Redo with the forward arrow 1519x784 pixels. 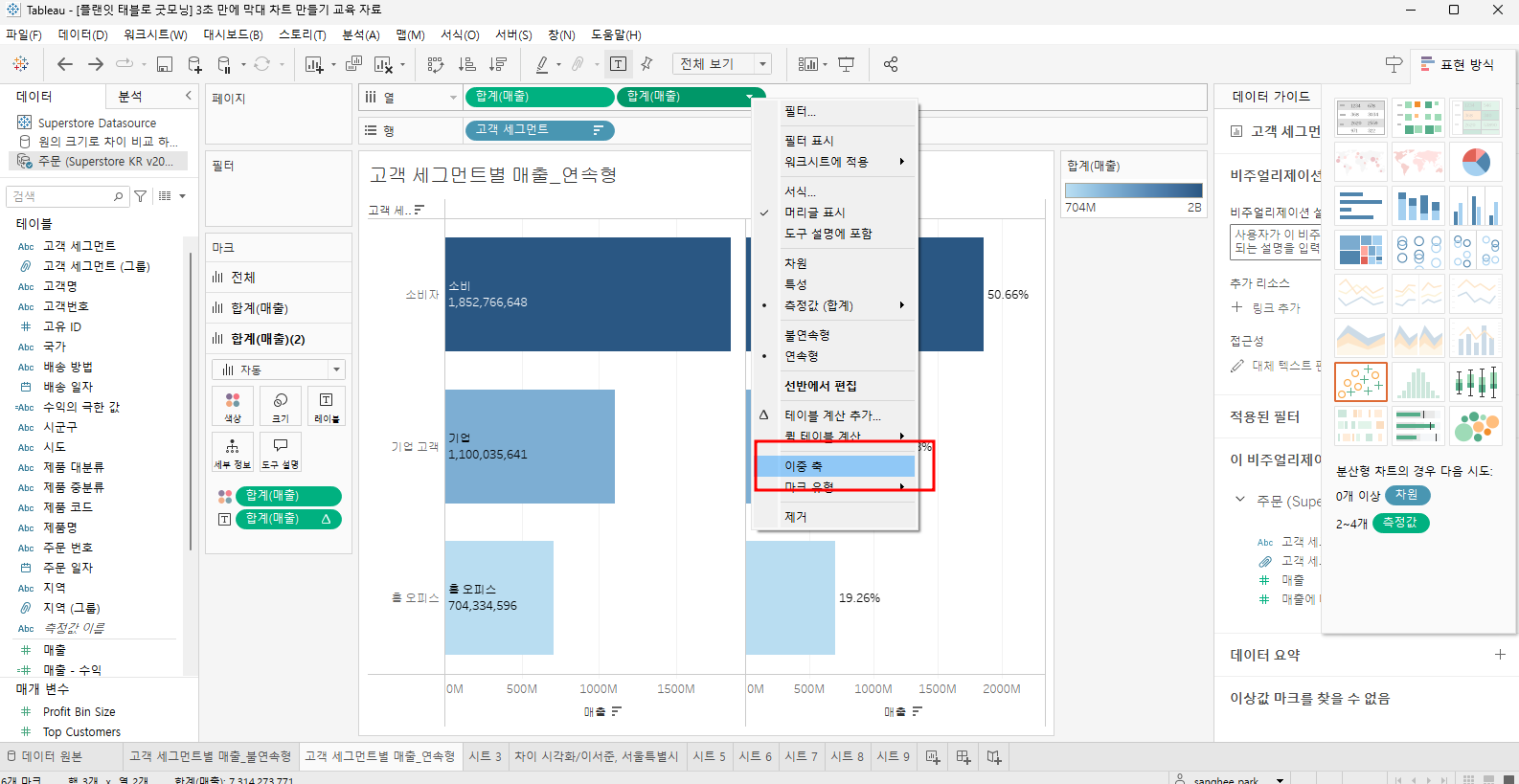click(x=96, y=64)
